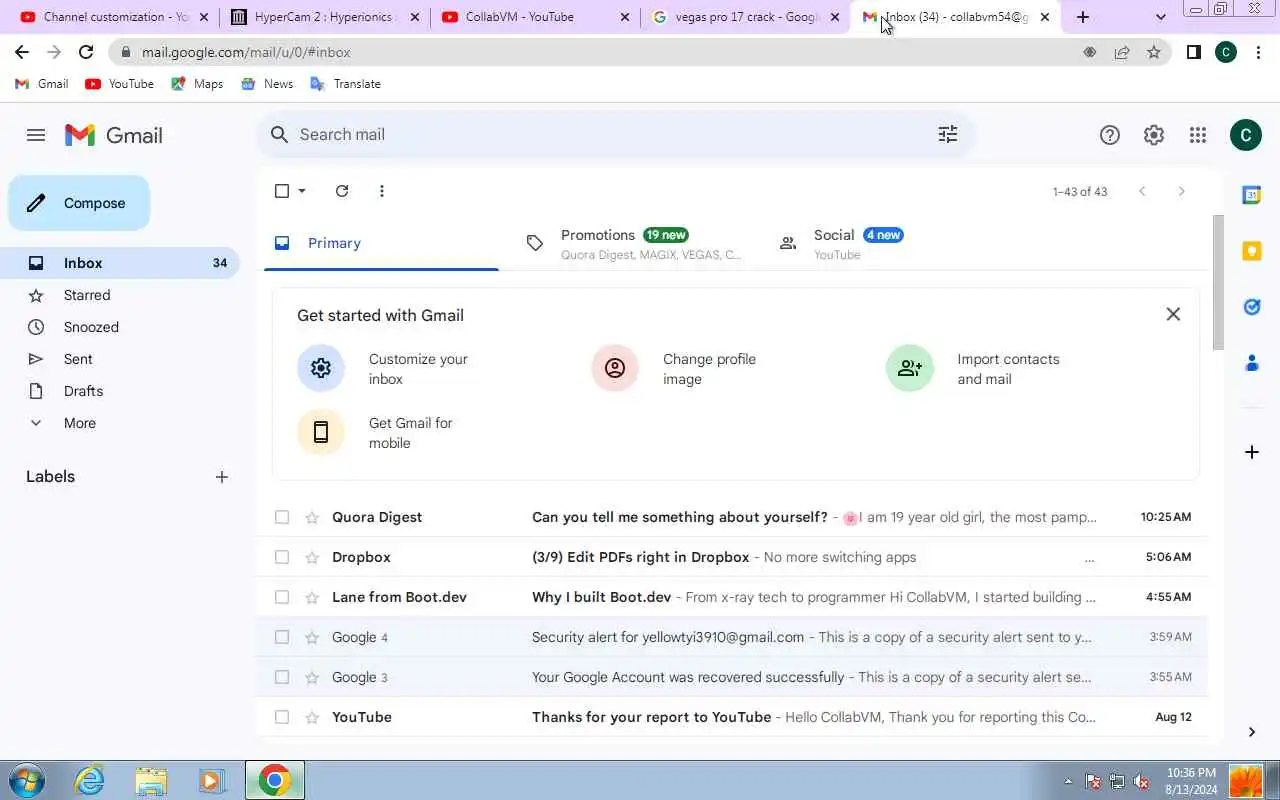1280x800 pixels.
Task: Star the Quora Digest email
Action: 312,517
